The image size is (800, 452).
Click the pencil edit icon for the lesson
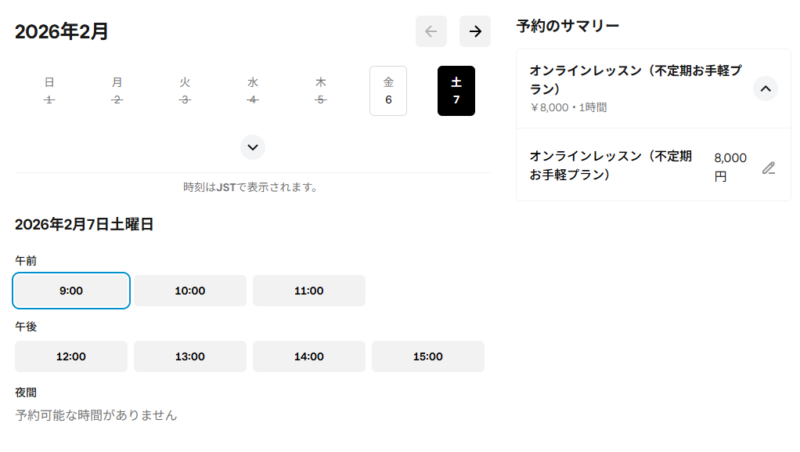pyautogui.click(x=768, y=168)
